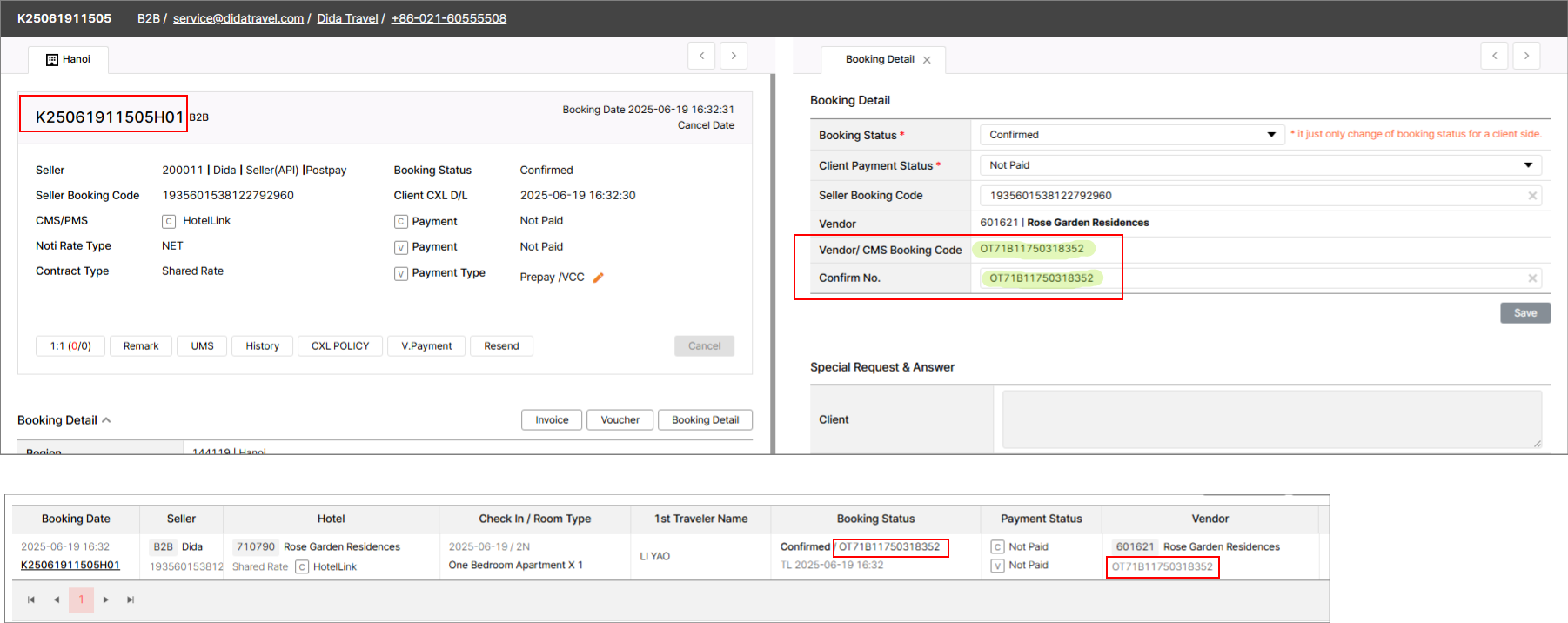This screenshot has height=623, width=1568.
Task: Go to previous page in pagination bar
Action: [x=57, y=600]
